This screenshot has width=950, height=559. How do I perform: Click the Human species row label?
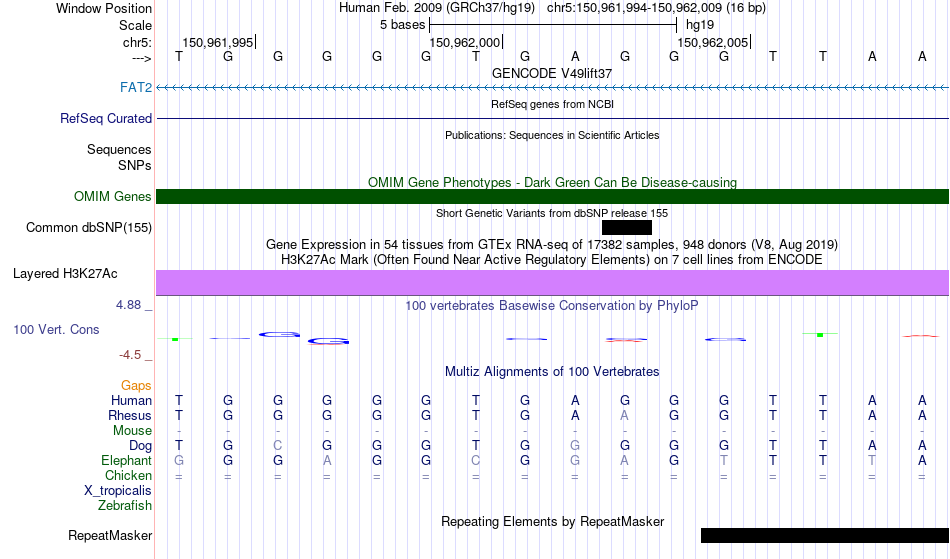coord(131,400)
